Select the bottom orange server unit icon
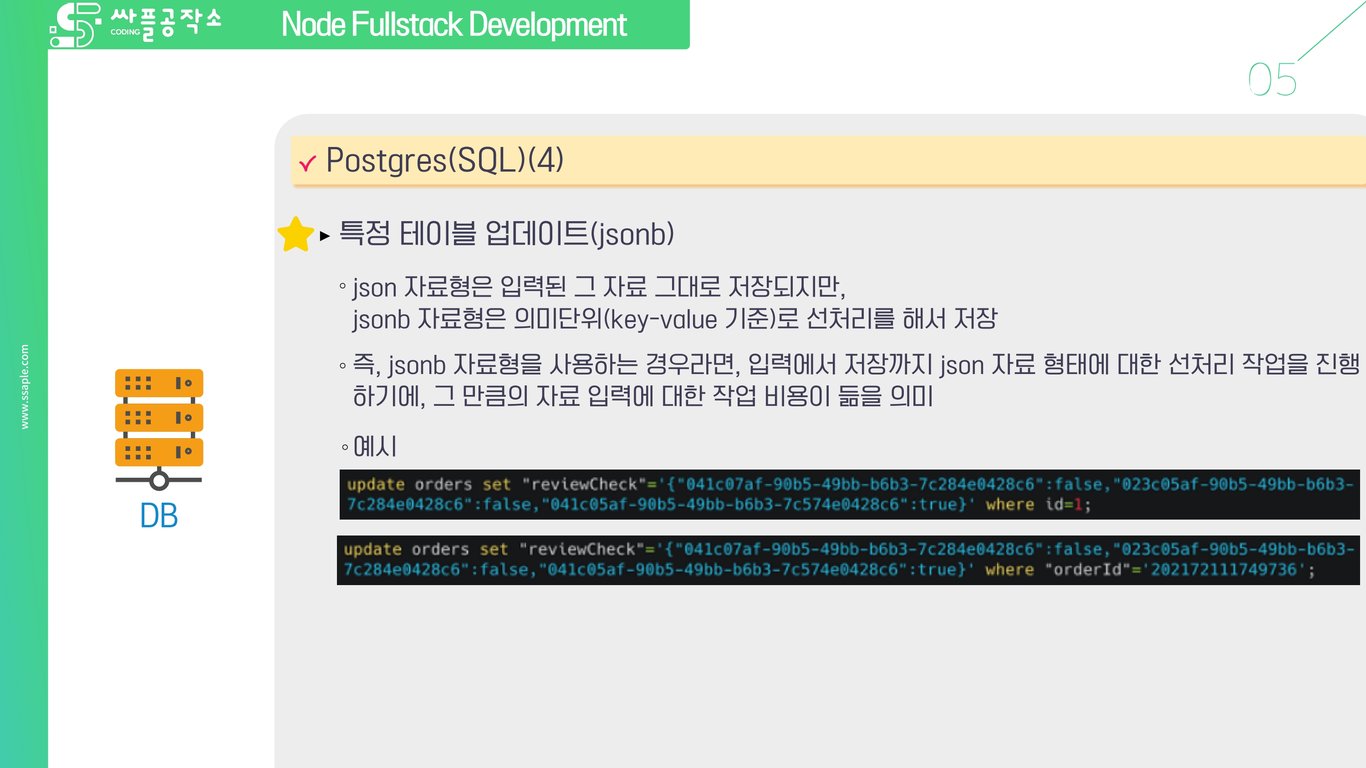The image size is (1366, 768). (x=158, y=452)
